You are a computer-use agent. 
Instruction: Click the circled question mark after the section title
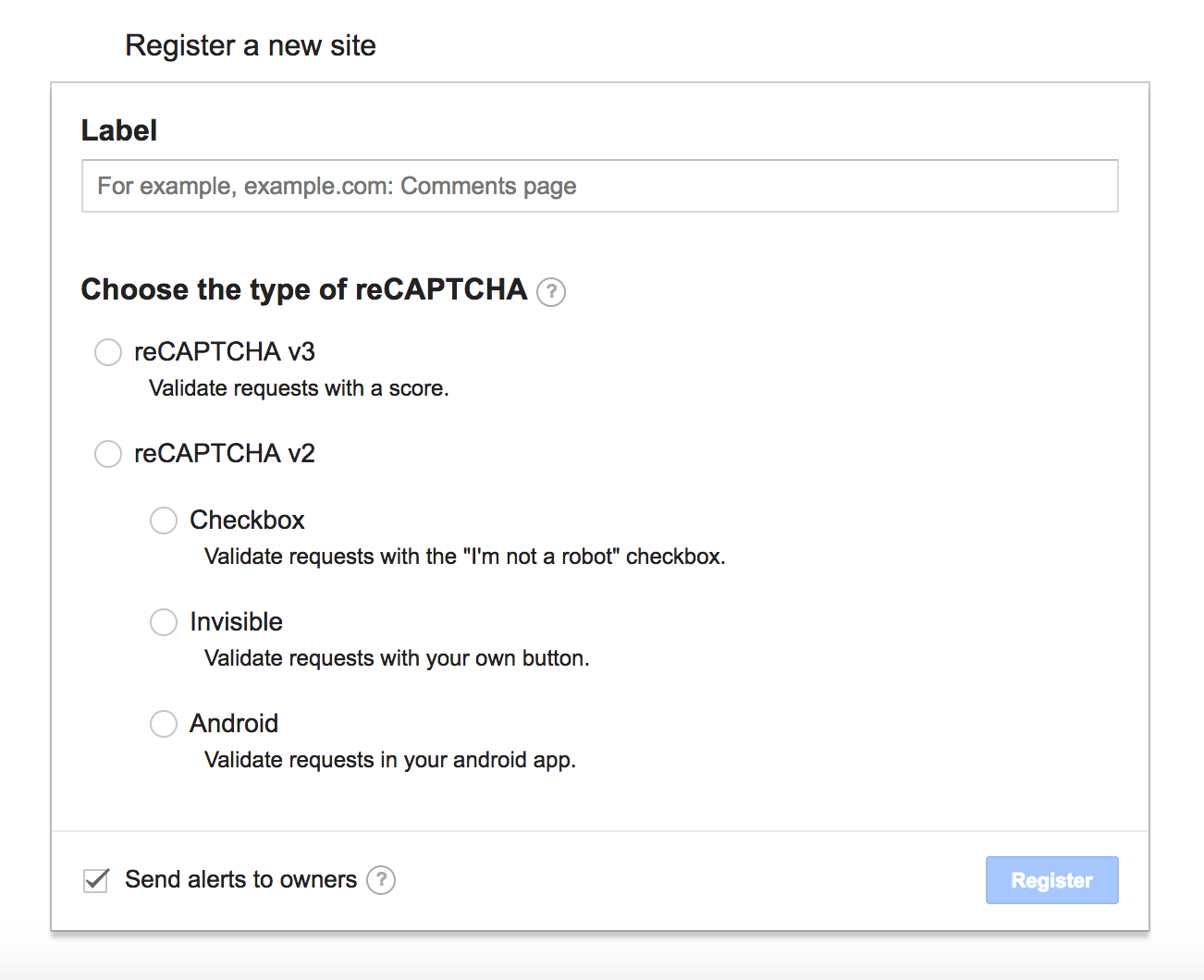pos(550,292)
